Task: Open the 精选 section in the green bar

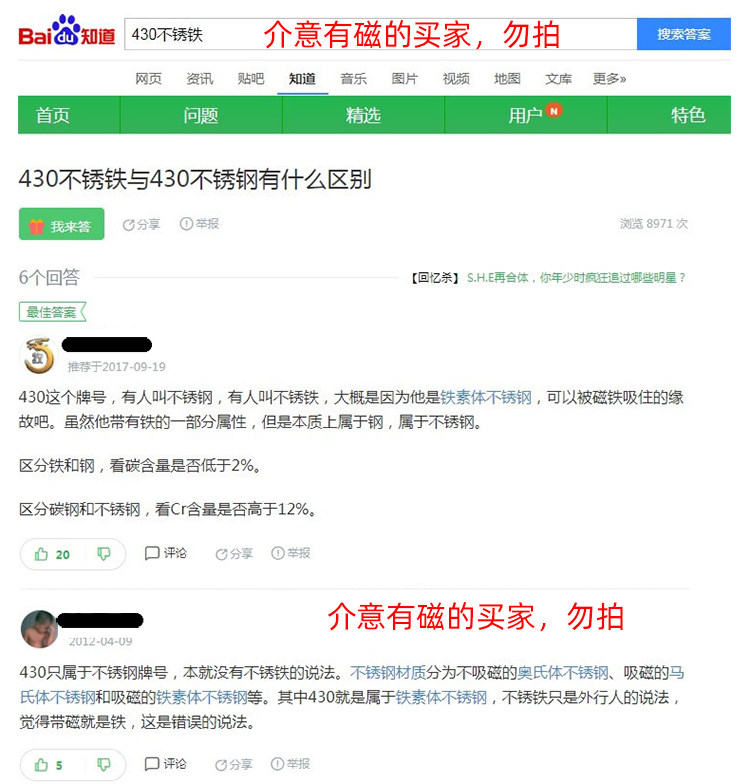Action: tap(364, 115)
